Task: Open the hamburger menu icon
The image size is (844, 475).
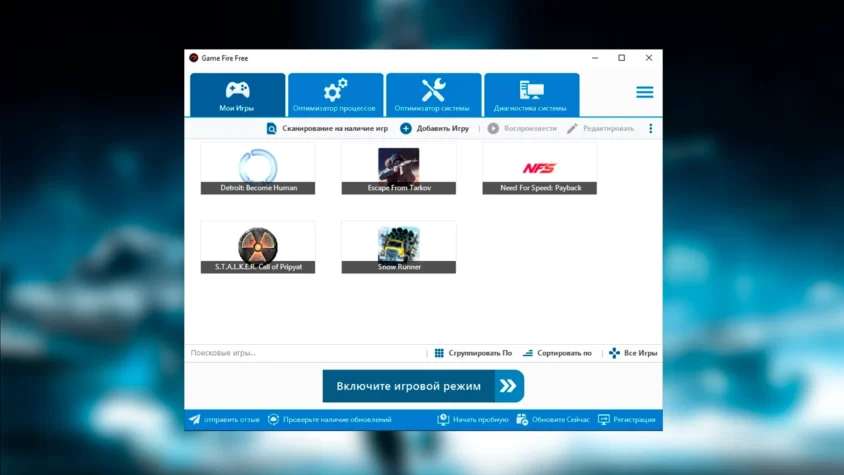Action: [x=644, y=92]
